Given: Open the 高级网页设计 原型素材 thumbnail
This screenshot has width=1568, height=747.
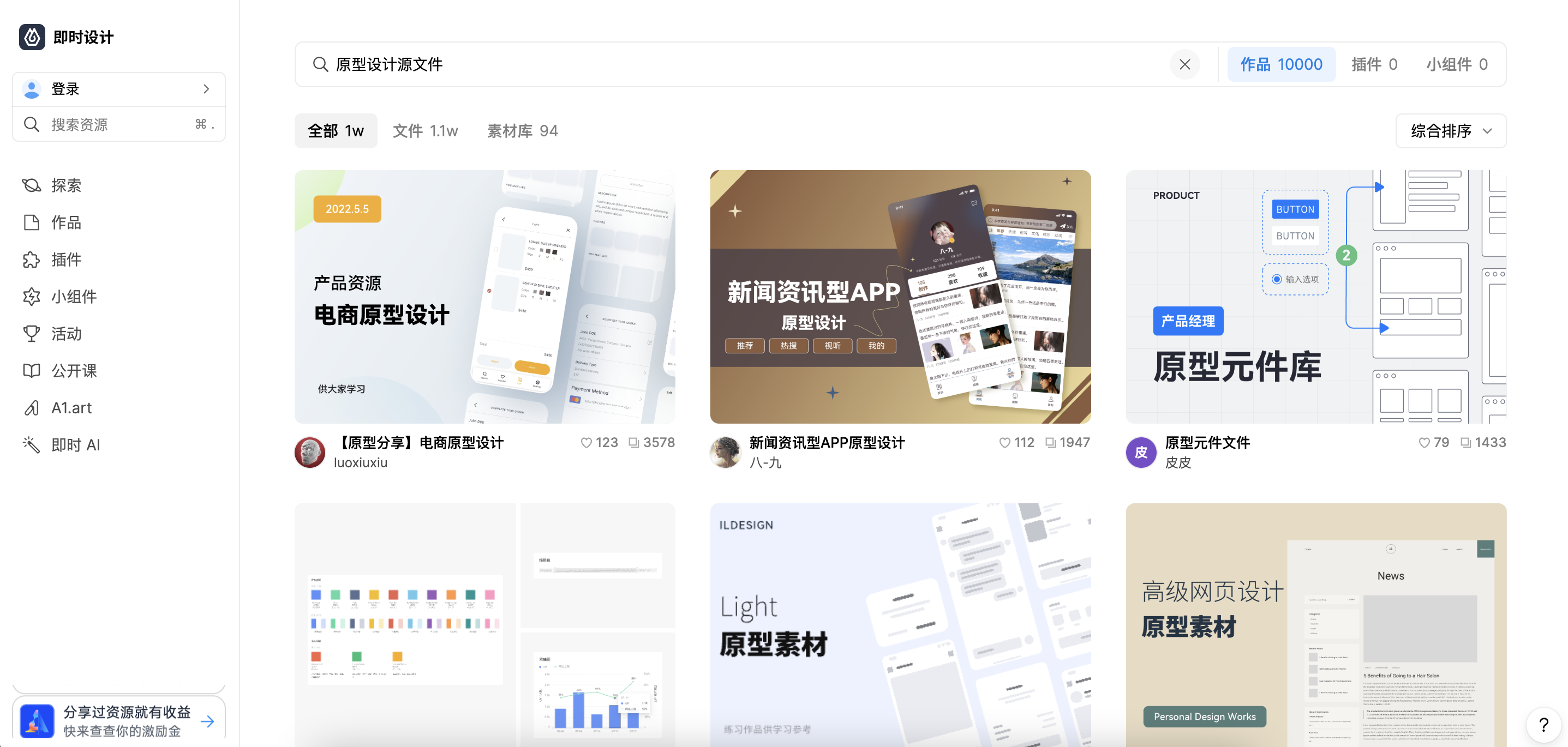Looking at the screenshot, I should pos(1316,625).
